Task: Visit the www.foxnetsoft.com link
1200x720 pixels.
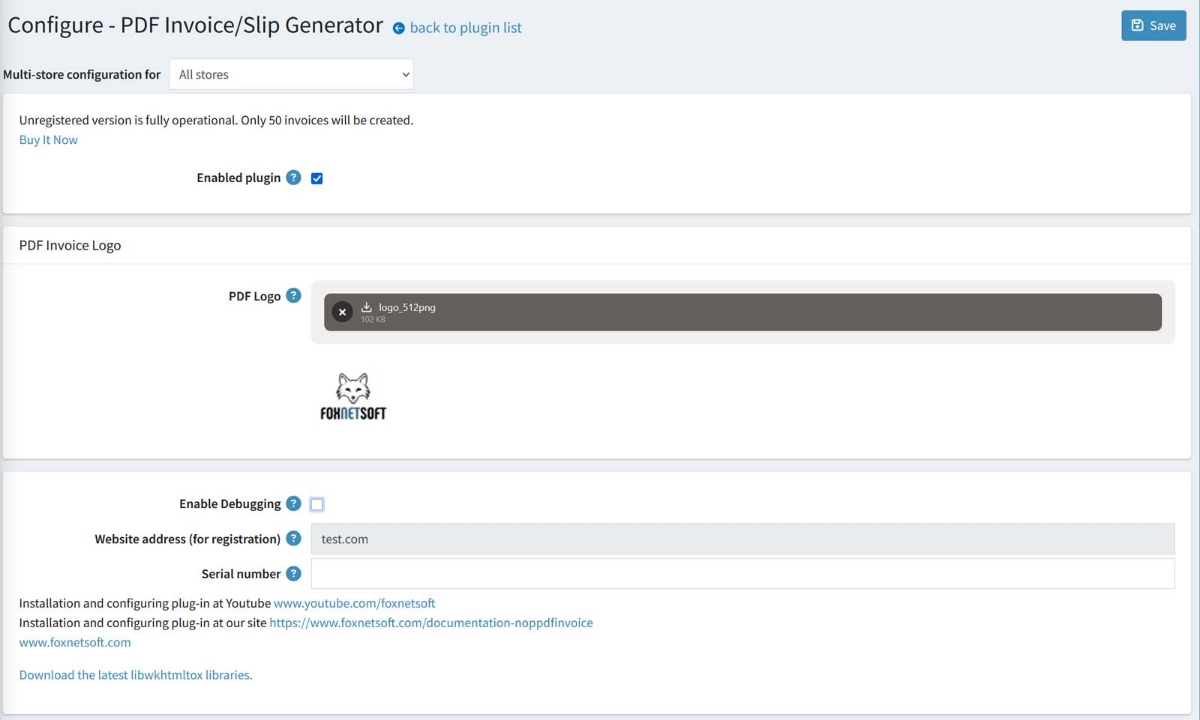Action: tap(74, 642)
